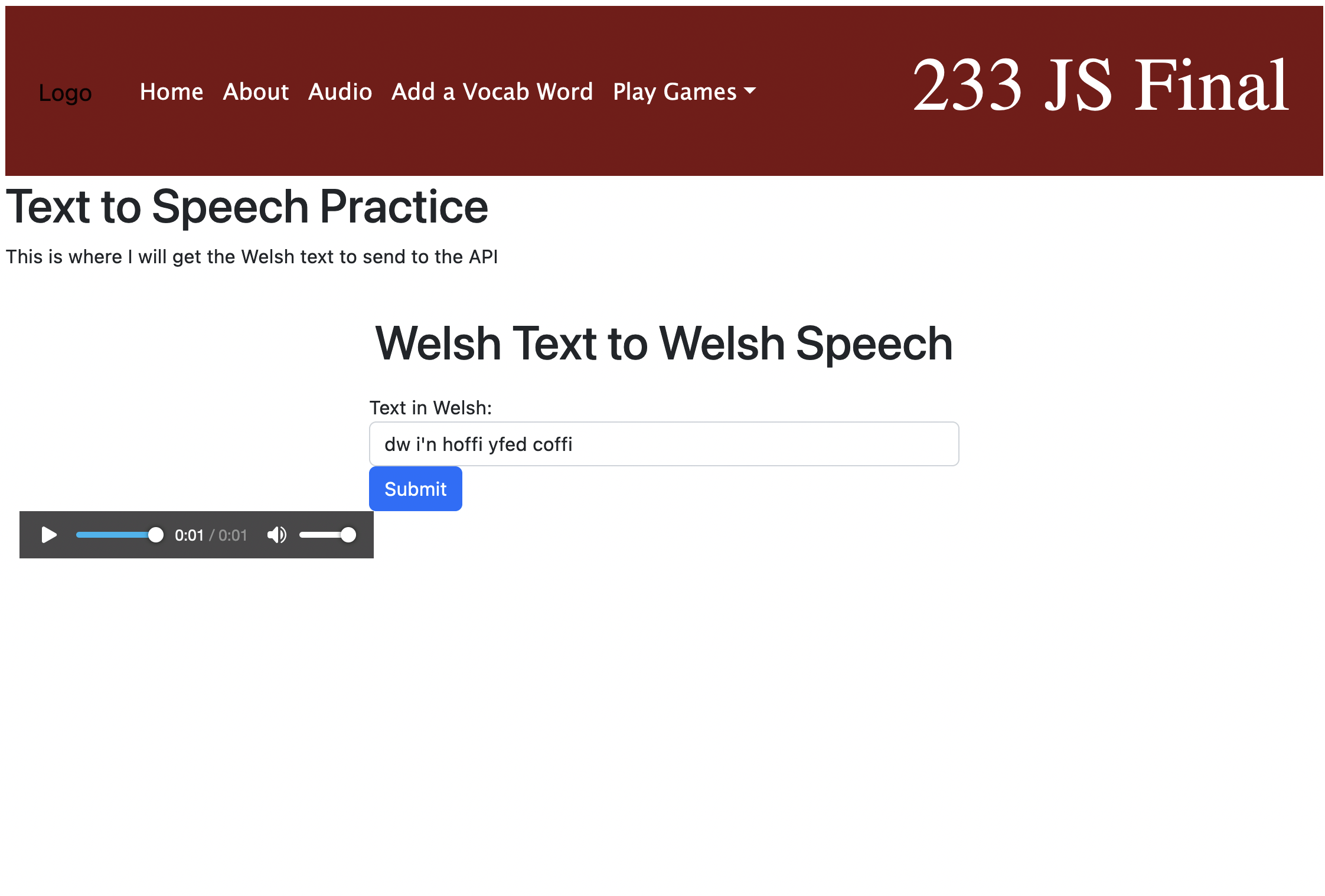The image size is (1325, 896).
Task: Click the audio progress handle
Action: click(x=155, y=535)
